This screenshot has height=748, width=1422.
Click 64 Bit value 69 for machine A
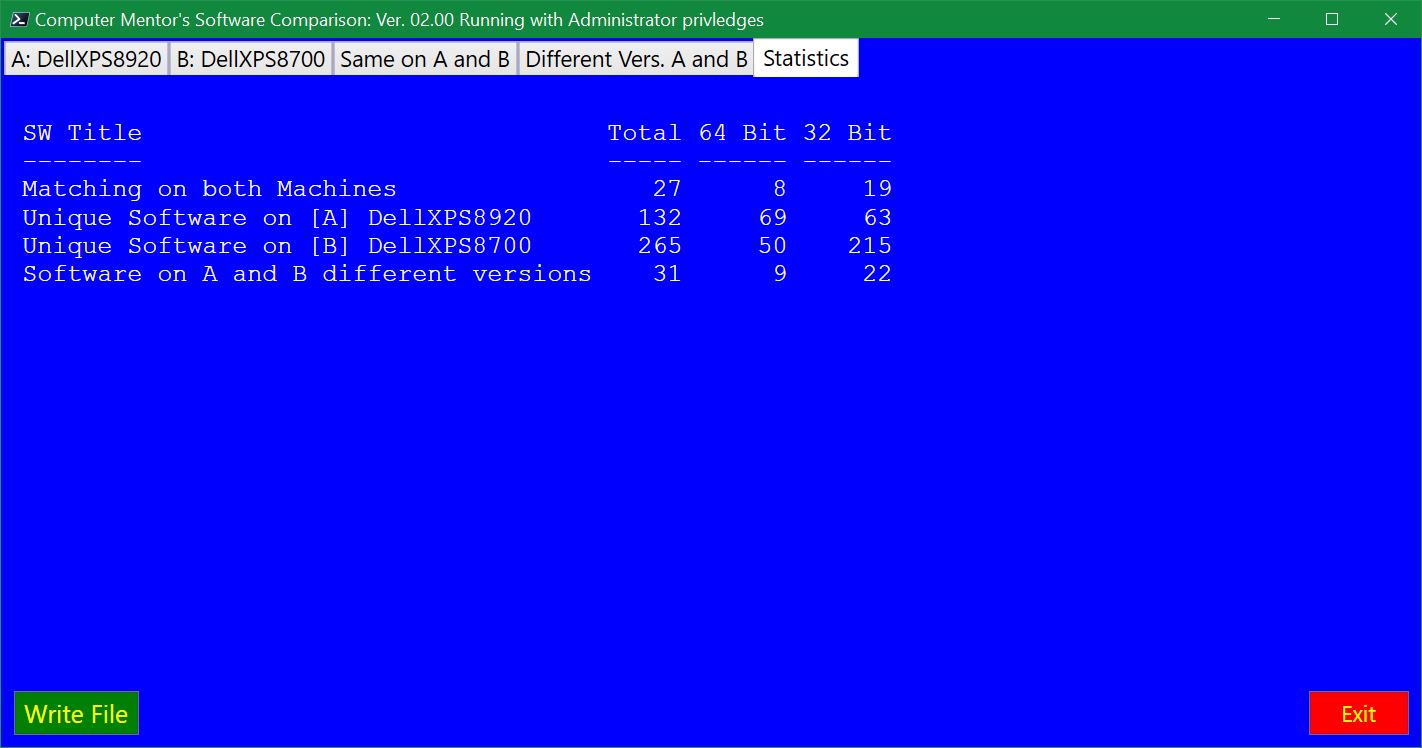[x=772, y=218]
